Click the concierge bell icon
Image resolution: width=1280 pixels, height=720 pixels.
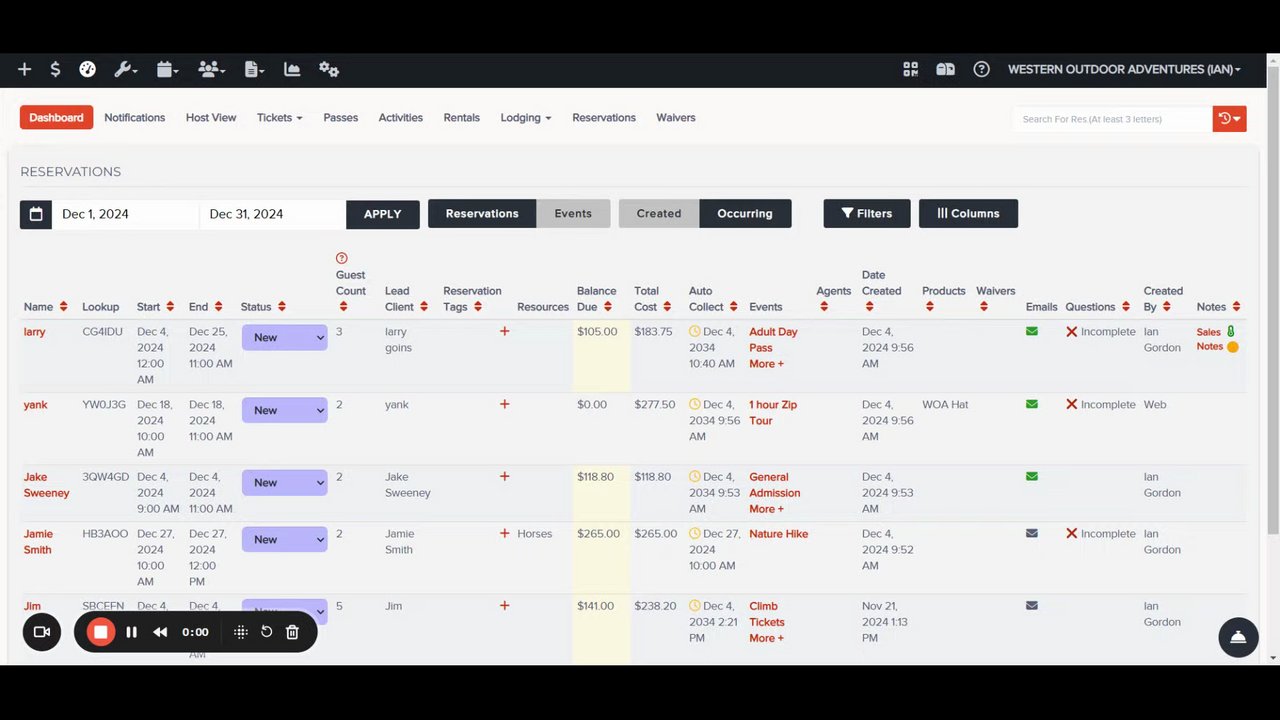coord(1238,637)
